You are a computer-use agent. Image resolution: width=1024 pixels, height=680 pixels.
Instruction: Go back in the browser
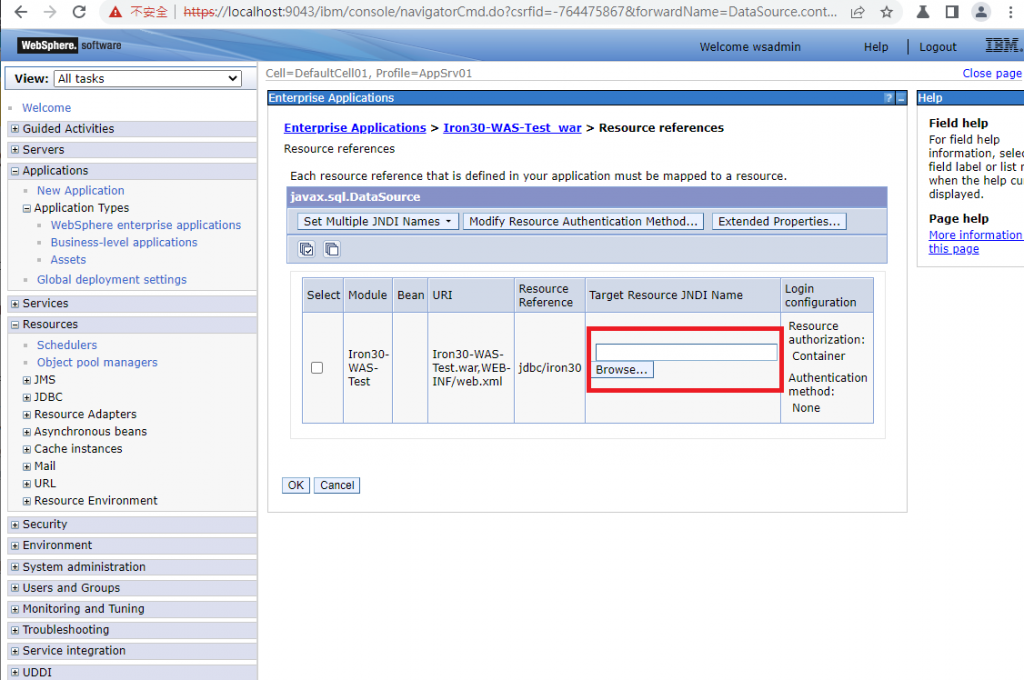[x=21, y=12]
